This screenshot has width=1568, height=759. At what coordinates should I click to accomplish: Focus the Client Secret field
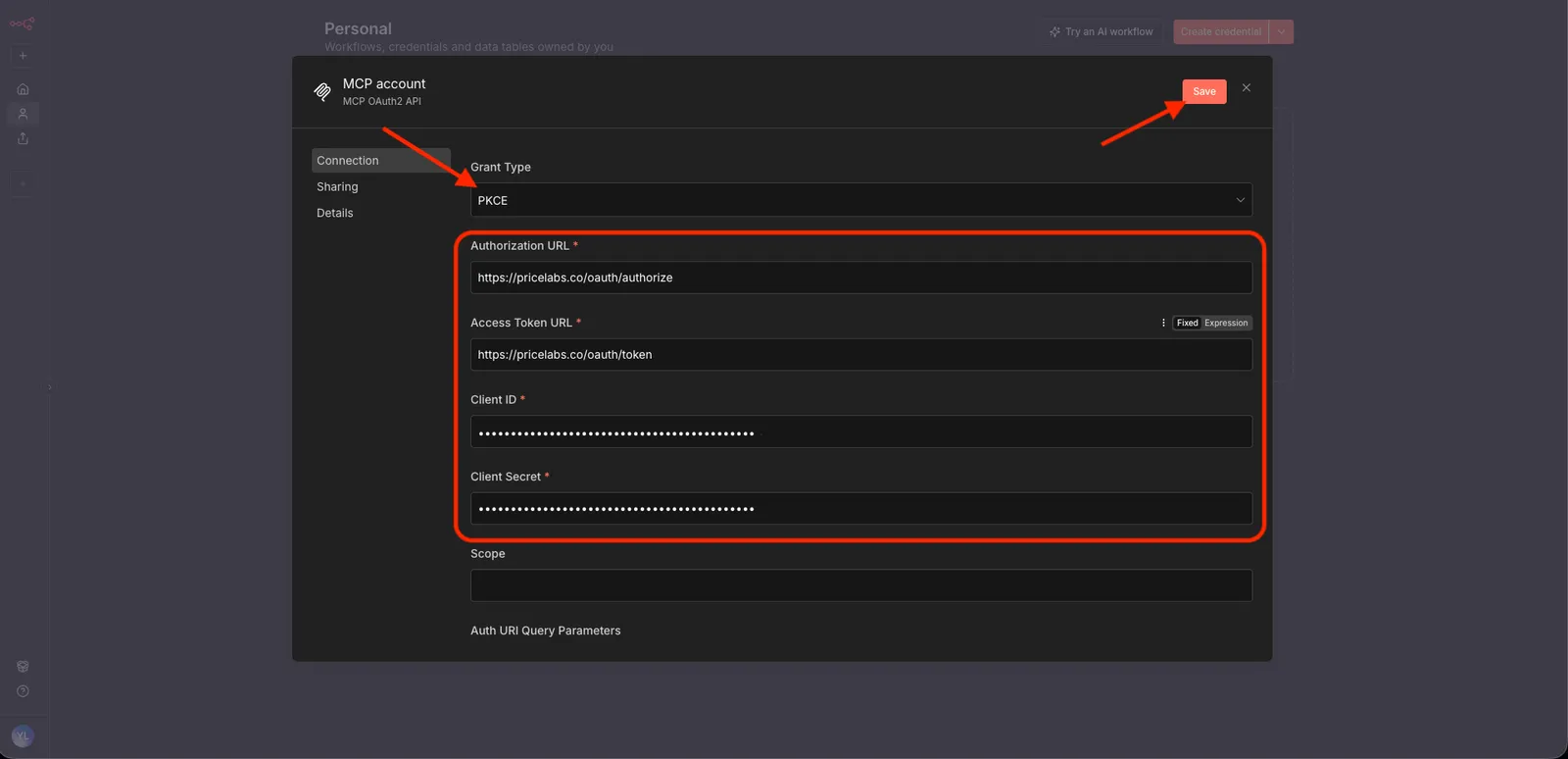pyautogui.click(x=861, y=509)
